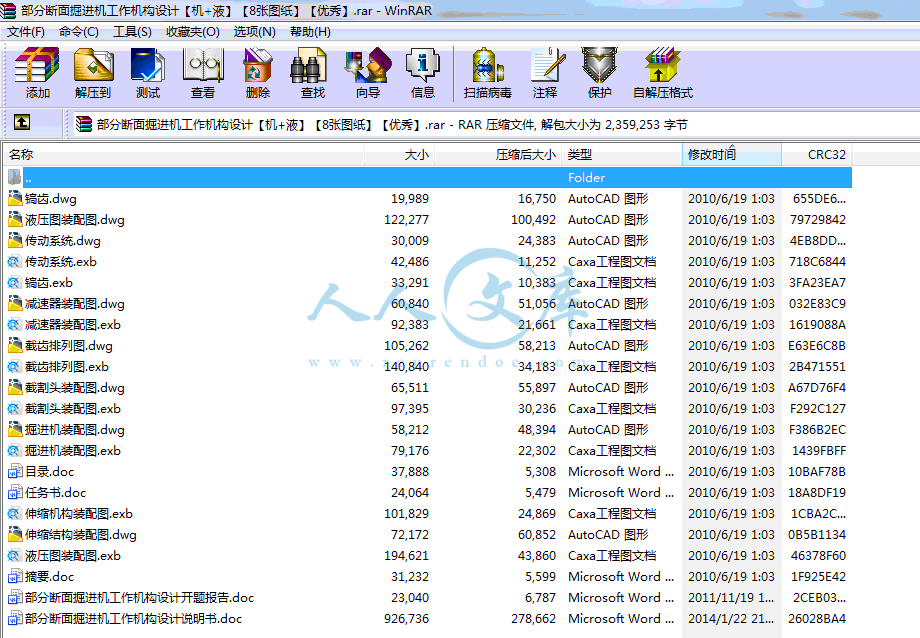Go up one level using arrow button

(22, 122)
